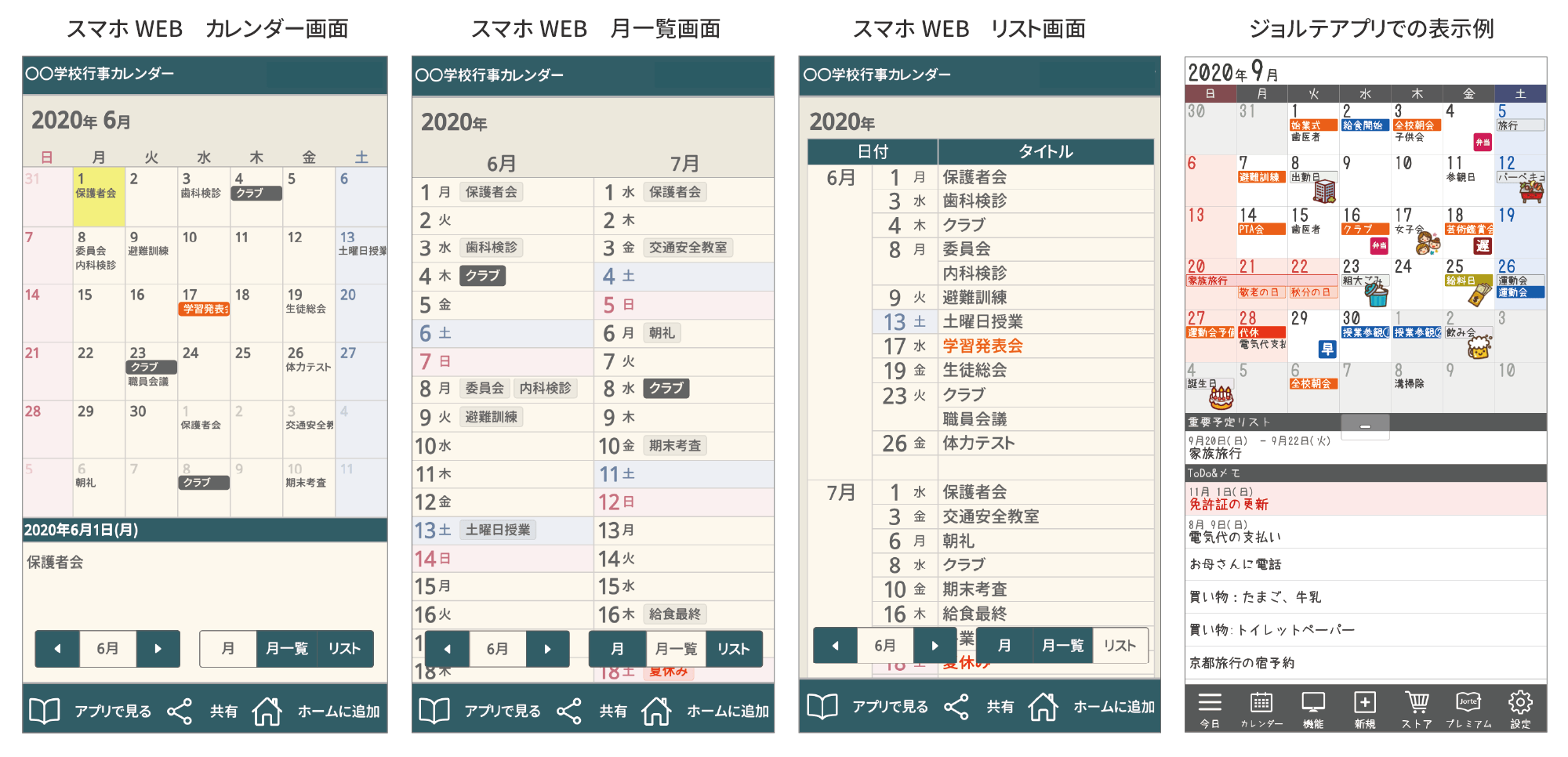Image resolution: width=1568 pixels, height=757 pixels.
Task: Open today view in Jorte app
Action: pyautogui.click(x=1210, y=709)
